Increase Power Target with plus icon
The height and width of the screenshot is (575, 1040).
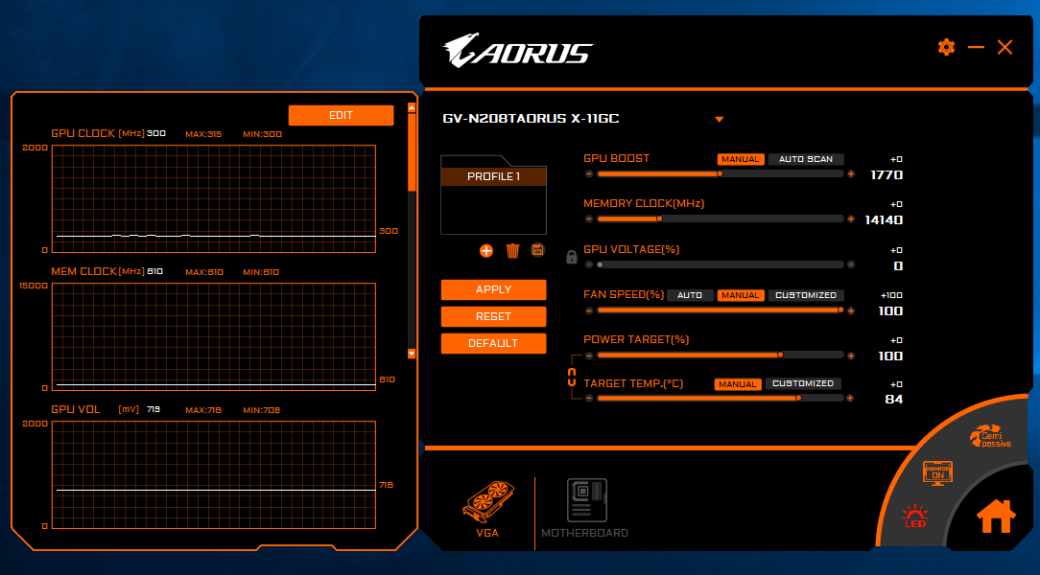[851, 355]
